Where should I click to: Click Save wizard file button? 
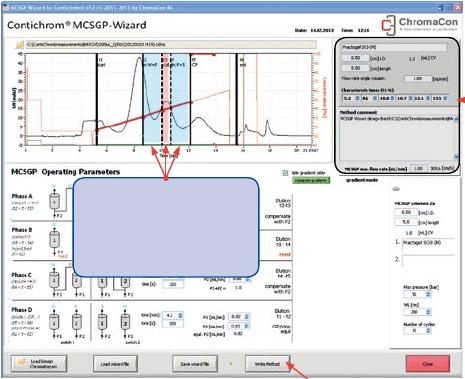pyautogui.click(x=195, y=364)
